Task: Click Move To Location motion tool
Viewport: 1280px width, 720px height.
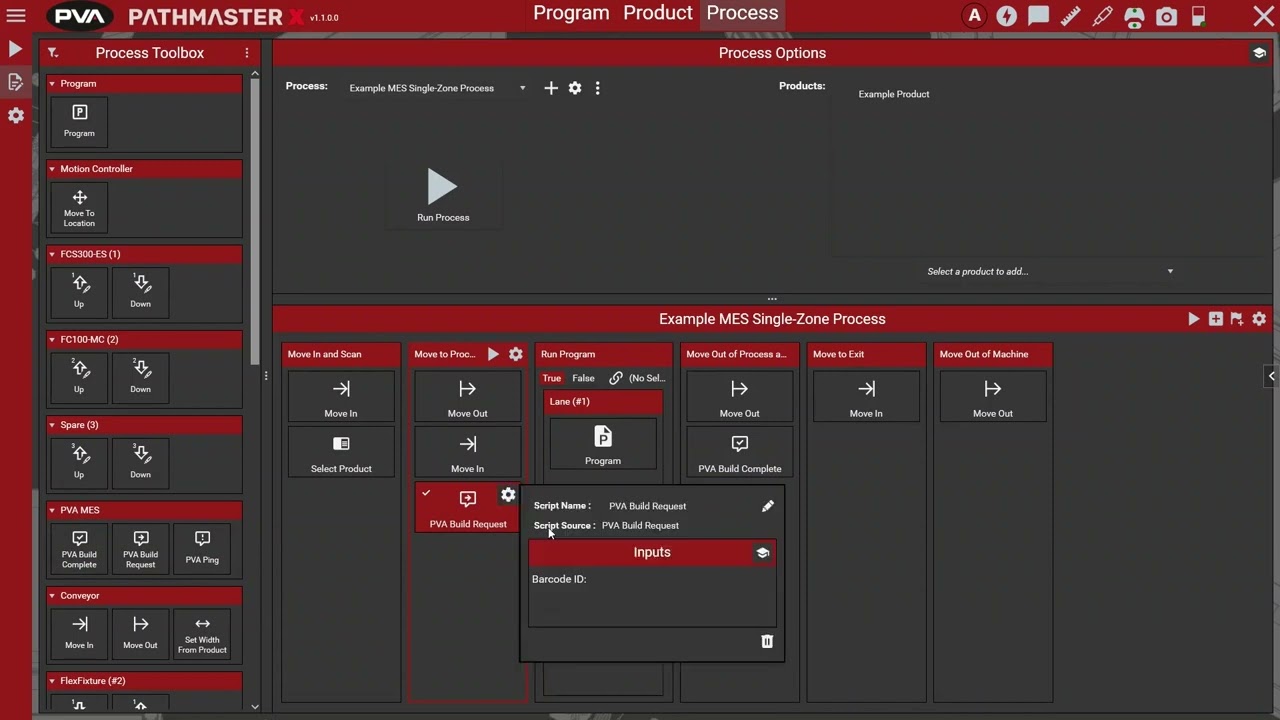Action: pyautogui.click(x=79, y=207)
